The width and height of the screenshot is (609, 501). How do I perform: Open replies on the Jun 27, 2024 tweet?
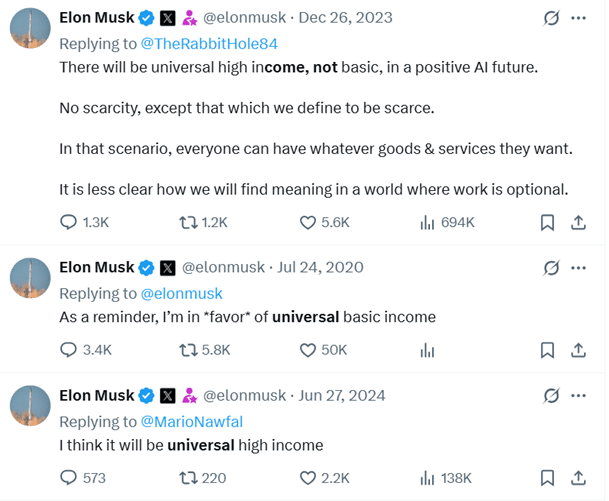(x=83, y=478)
